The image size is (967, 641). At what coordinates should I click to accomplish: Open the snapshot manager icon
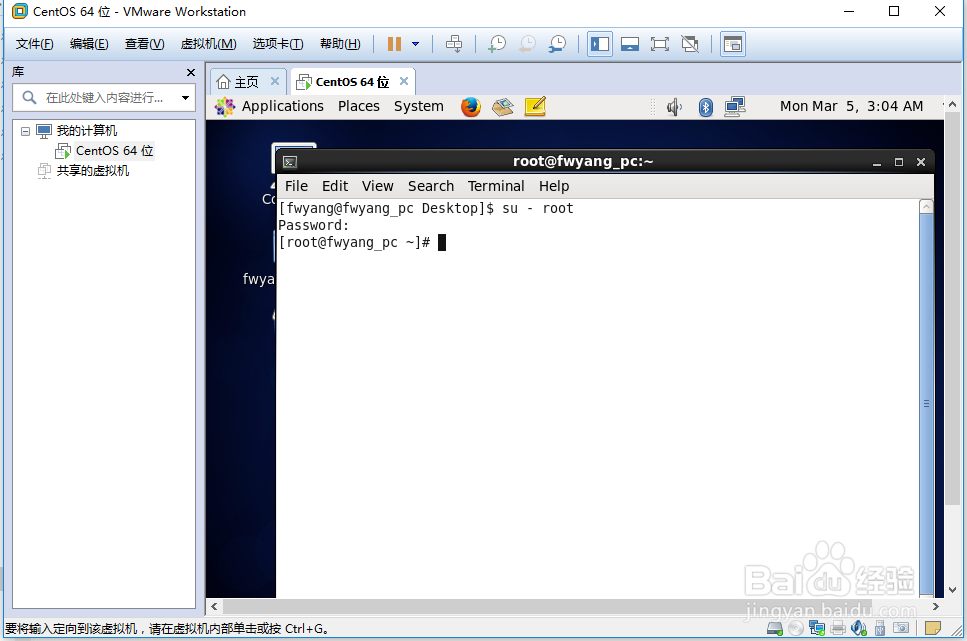(x=557, y=44)
